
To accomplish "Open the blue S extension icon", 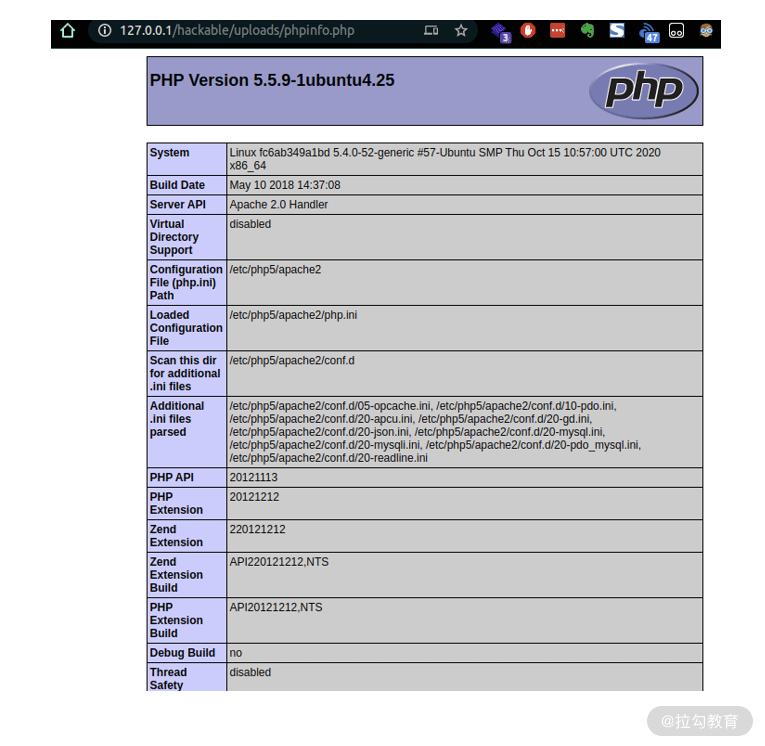I will (x=617, y=30).
